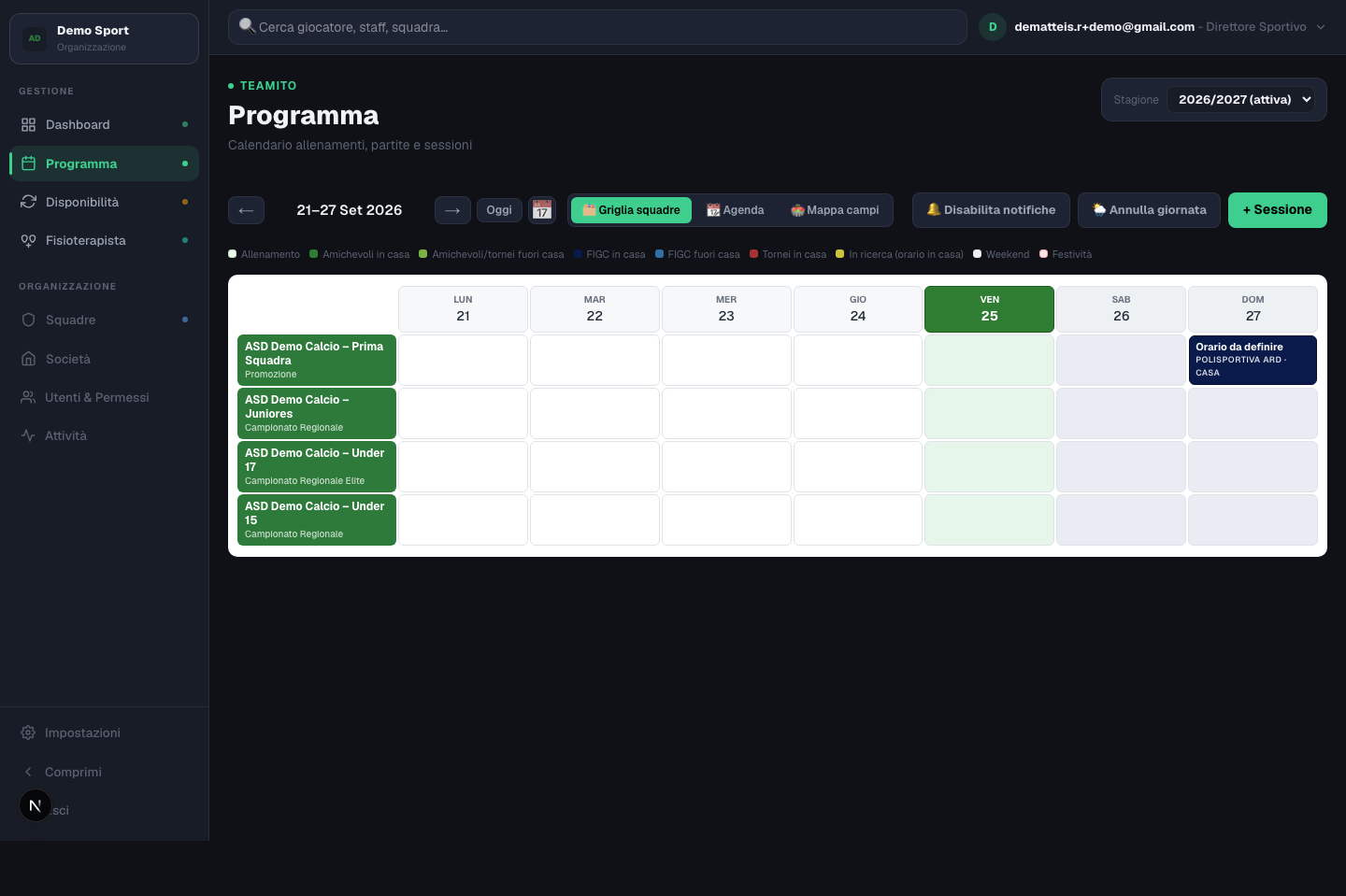Viewport: 1346px width, 896px height.
Task: Open the Società building icon
Action: click(x=28, y=359)
